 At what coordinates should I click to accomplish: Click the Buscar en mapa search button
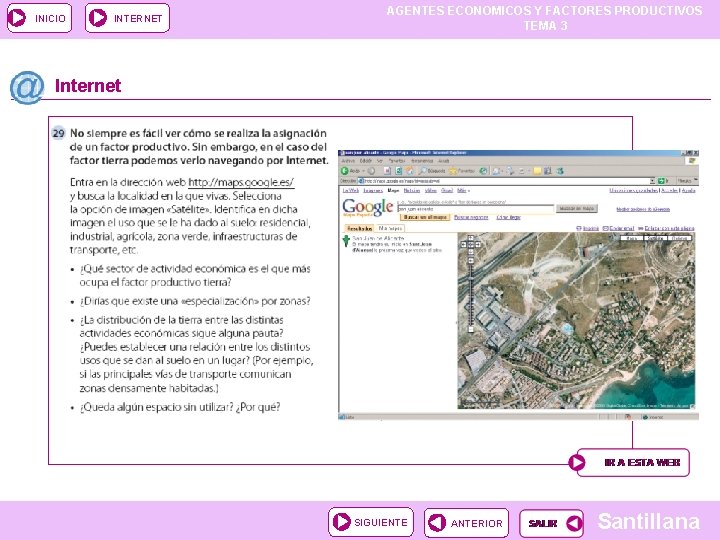pos(577,208)
